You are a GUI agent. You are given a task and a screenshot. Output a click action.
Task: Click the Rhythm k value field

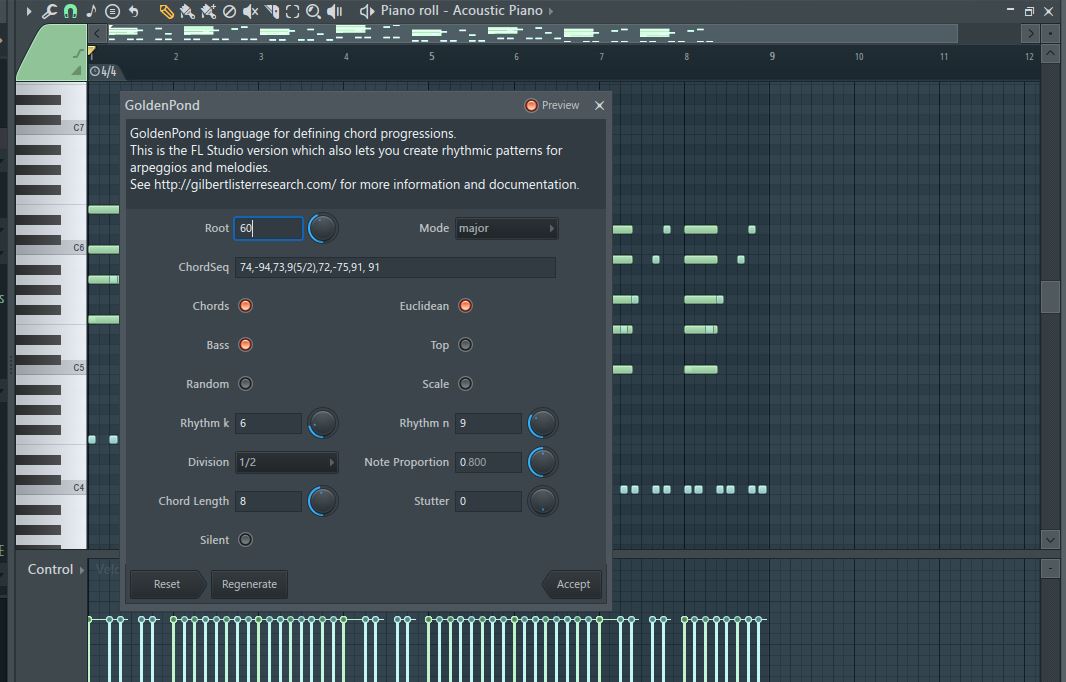point(269,423)
